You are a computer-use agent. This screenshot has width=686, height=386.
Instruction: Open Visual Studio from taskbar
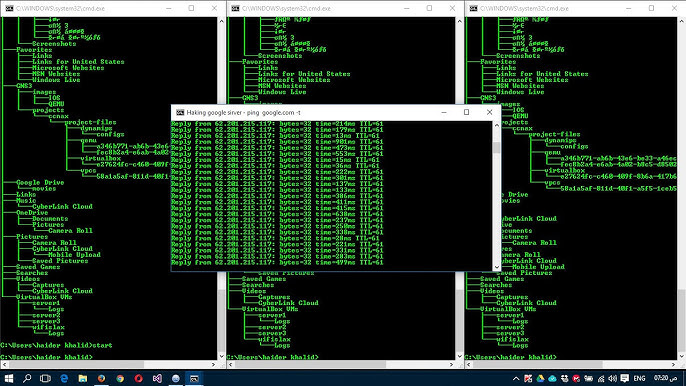[x=158, y=378]
